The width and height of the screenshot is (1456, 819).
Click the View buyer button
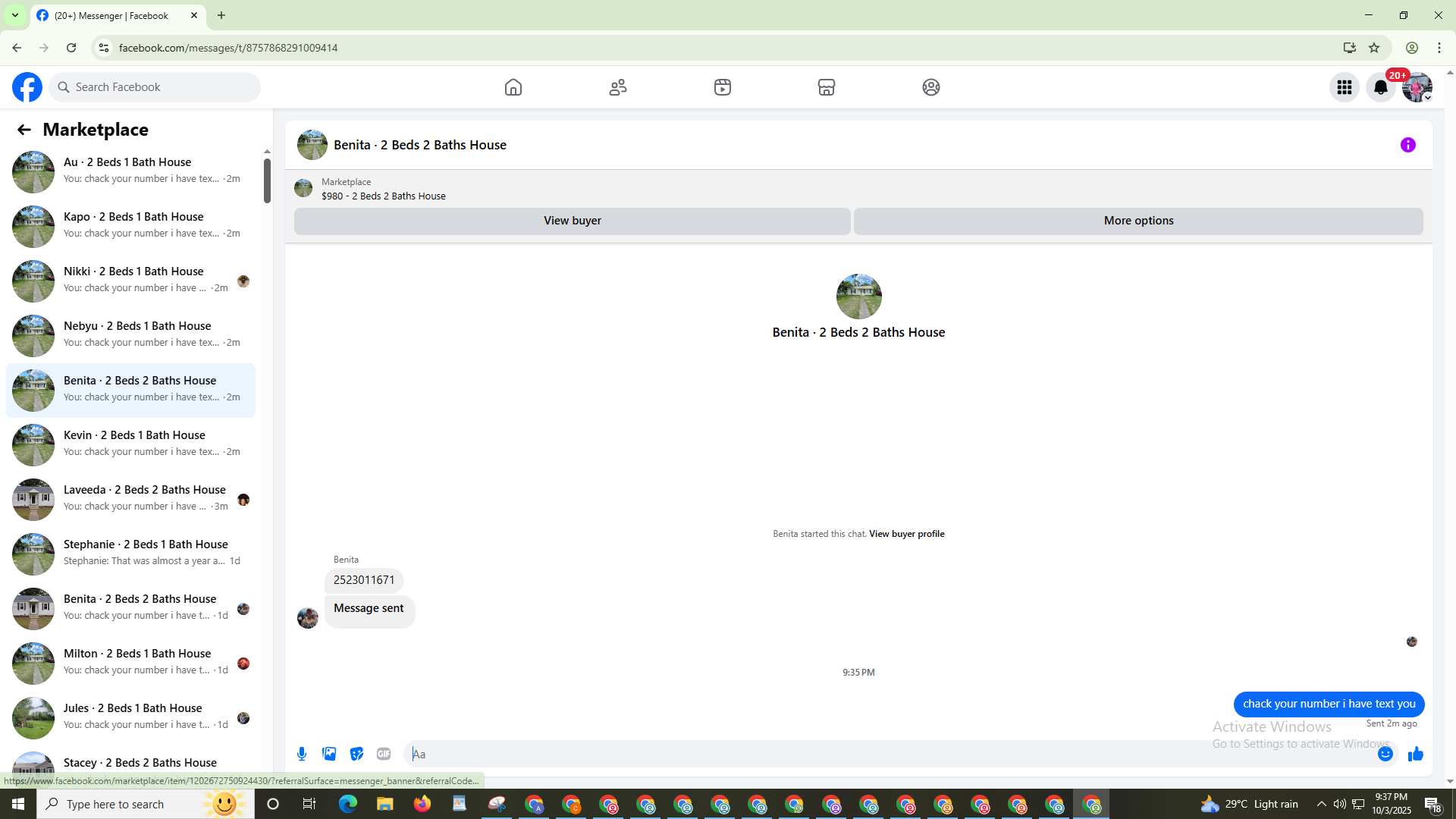coord(573,221)
